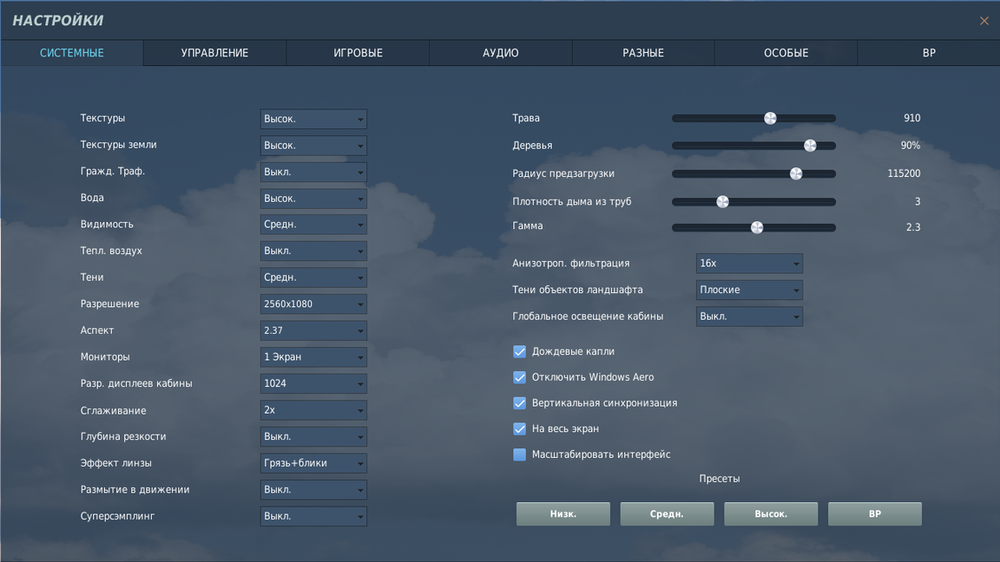Open the Суперсэмплинг dropdown
1000x562 pixels.
pos(313,516)
